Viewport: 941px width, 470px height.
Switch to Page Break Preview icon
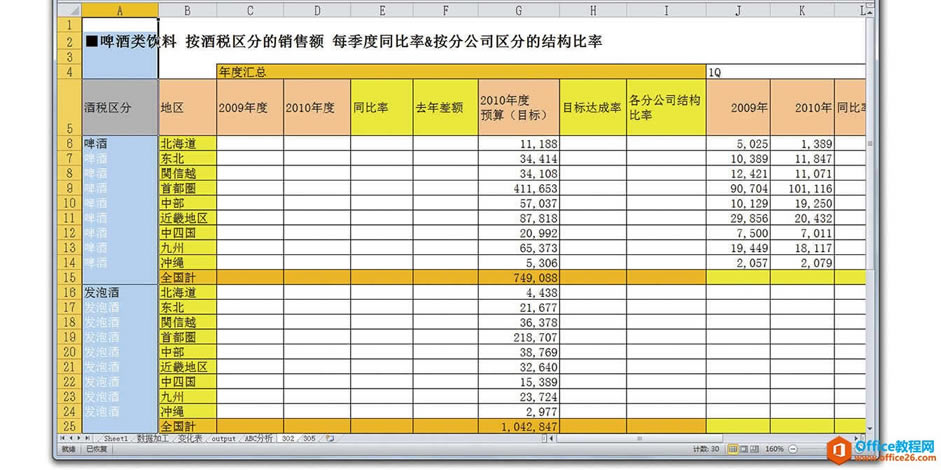coord(754,449)
